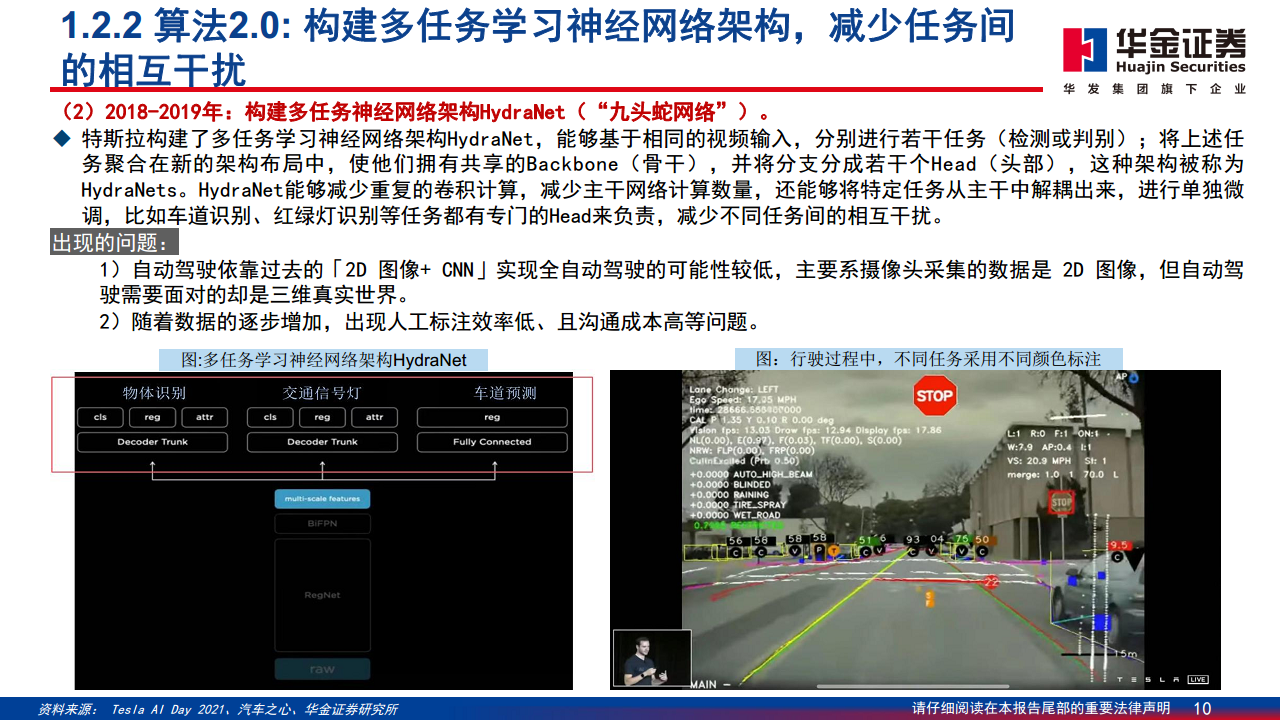
Task: Click the LIVE badge near the Tesla wordmark
Action: 1197,679
